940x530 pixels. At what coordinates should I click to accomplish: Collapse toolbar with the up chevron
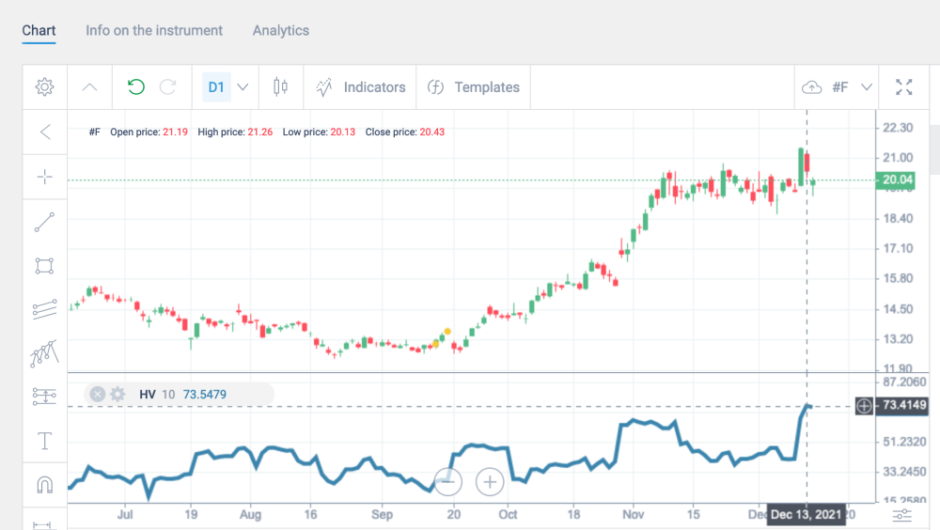[89, 87]
